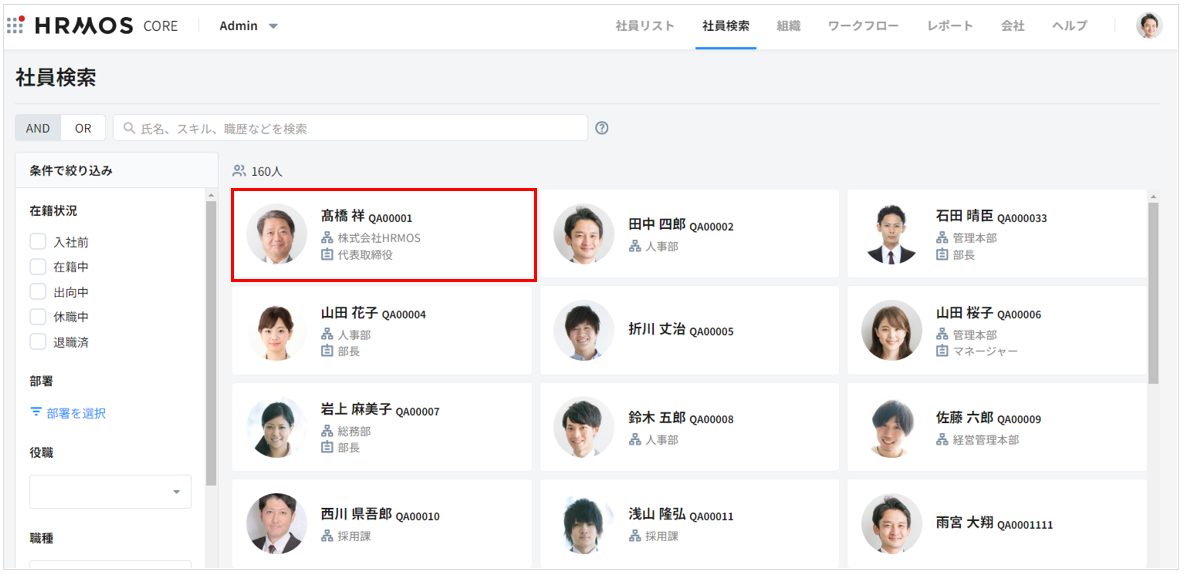Switch to the 社員リスト tab
The image size is (1184, 574).
645,26
